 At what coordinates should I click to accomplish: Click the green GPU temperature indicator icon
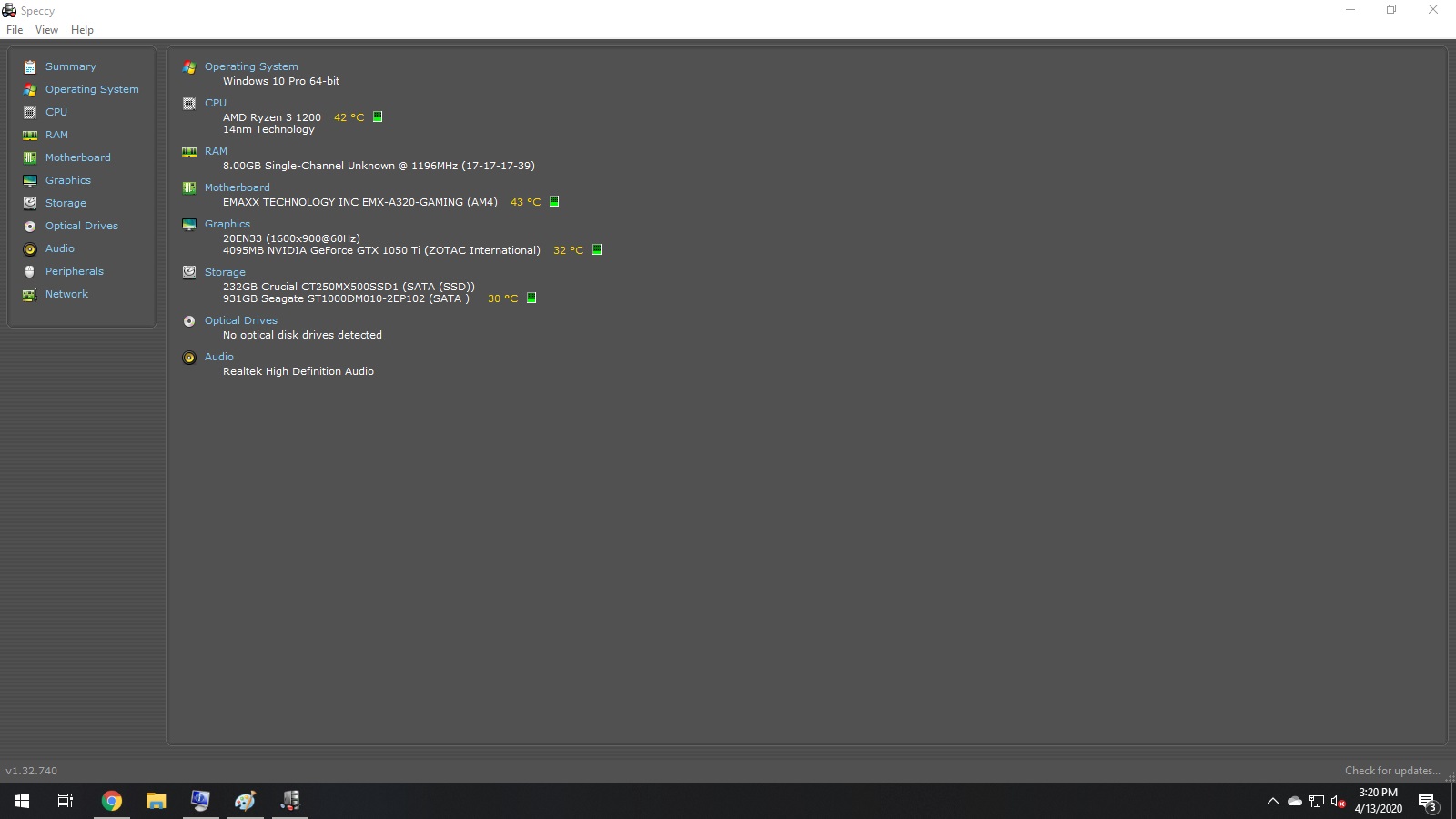[597, 249]
